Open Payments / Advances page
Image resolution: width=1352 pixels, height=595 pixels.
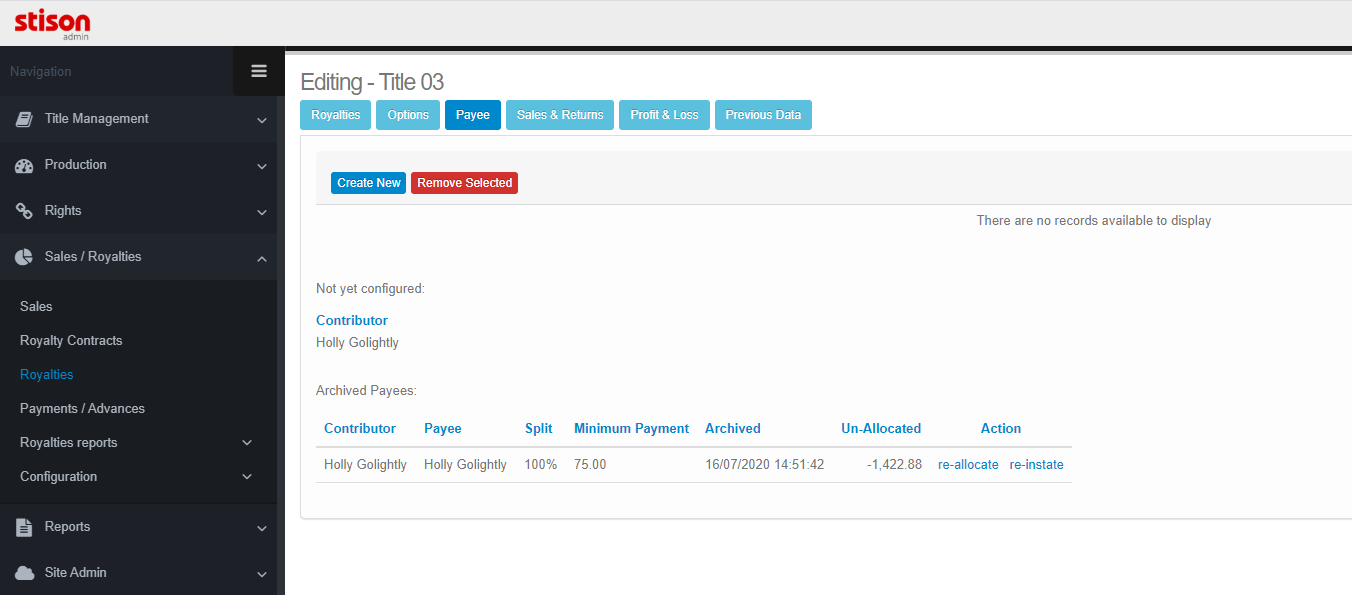click(82, 409)
